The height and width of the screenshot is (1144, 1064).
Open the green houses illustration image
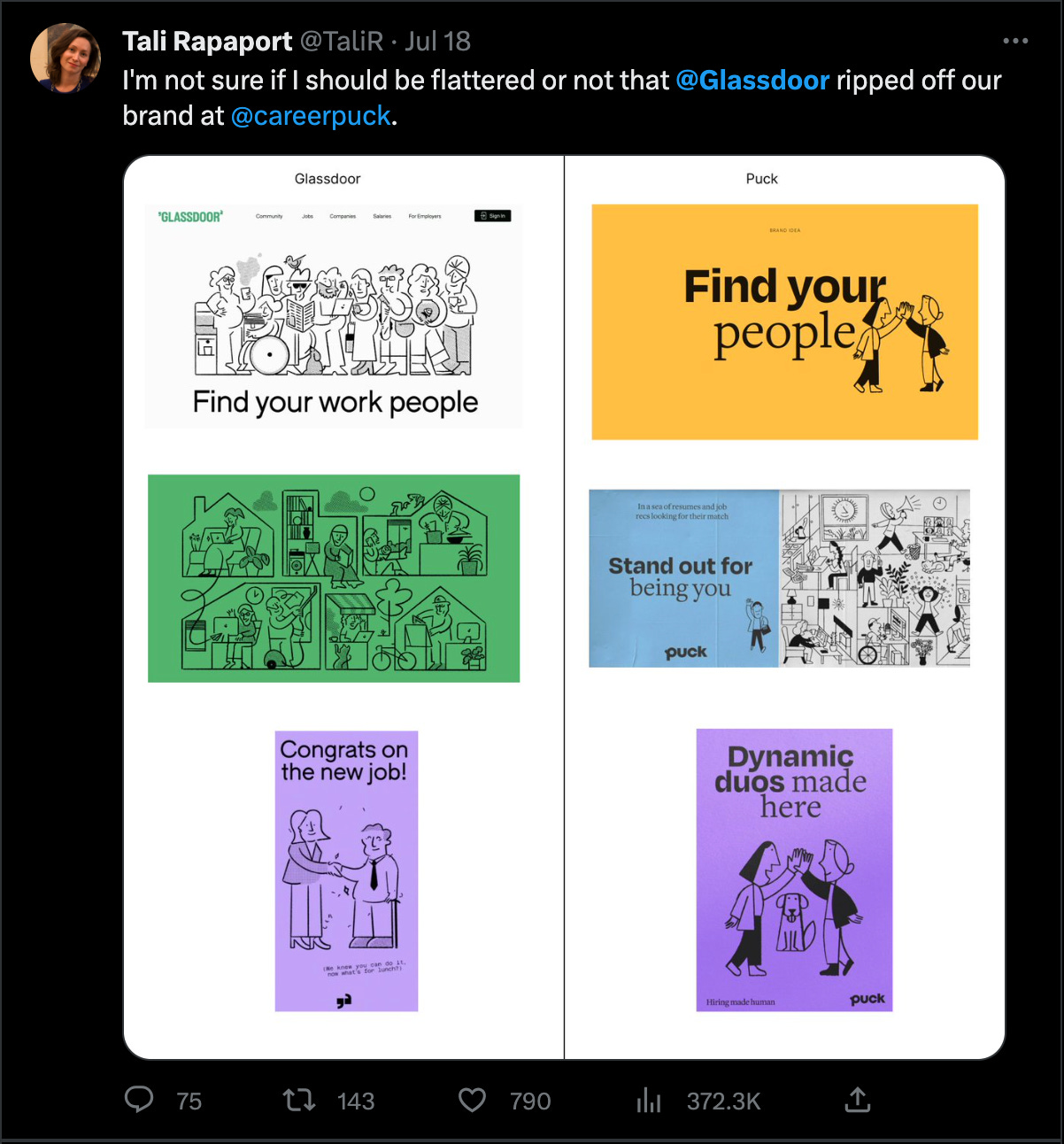[334, 578]
